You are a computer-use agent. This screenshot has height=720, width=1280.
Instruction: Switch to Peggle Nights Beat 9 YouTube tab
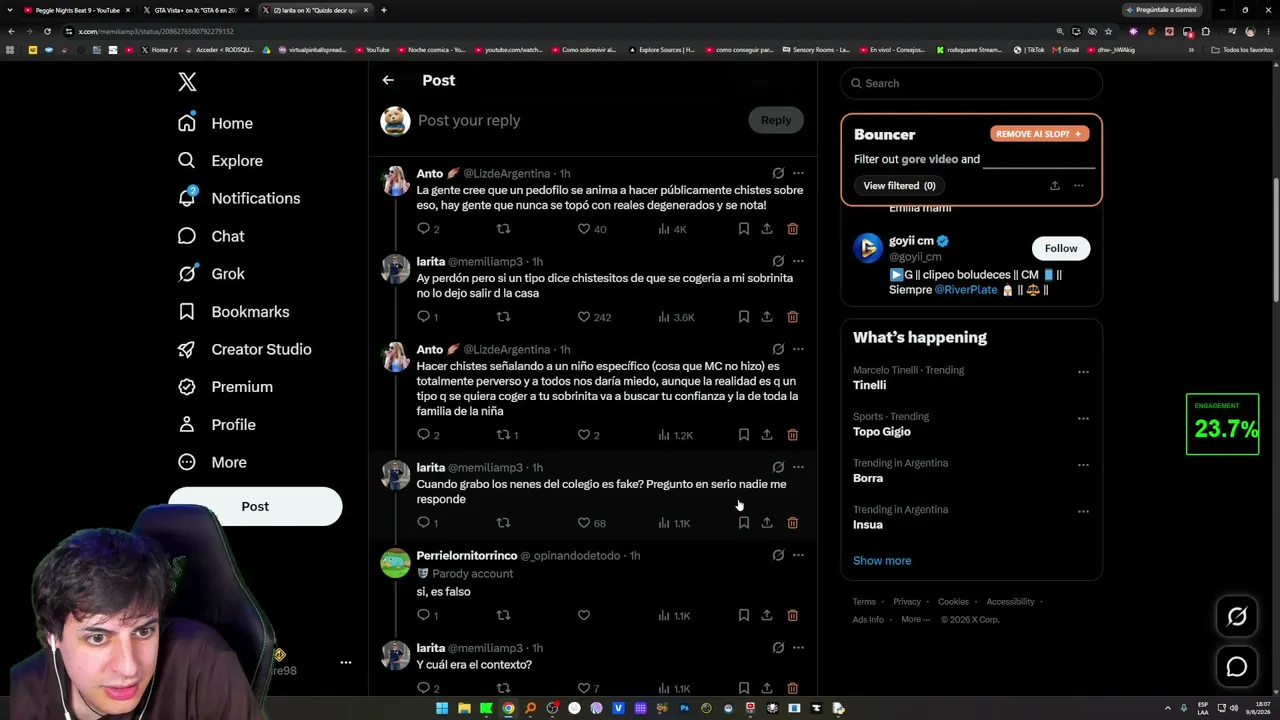point(77,10)
